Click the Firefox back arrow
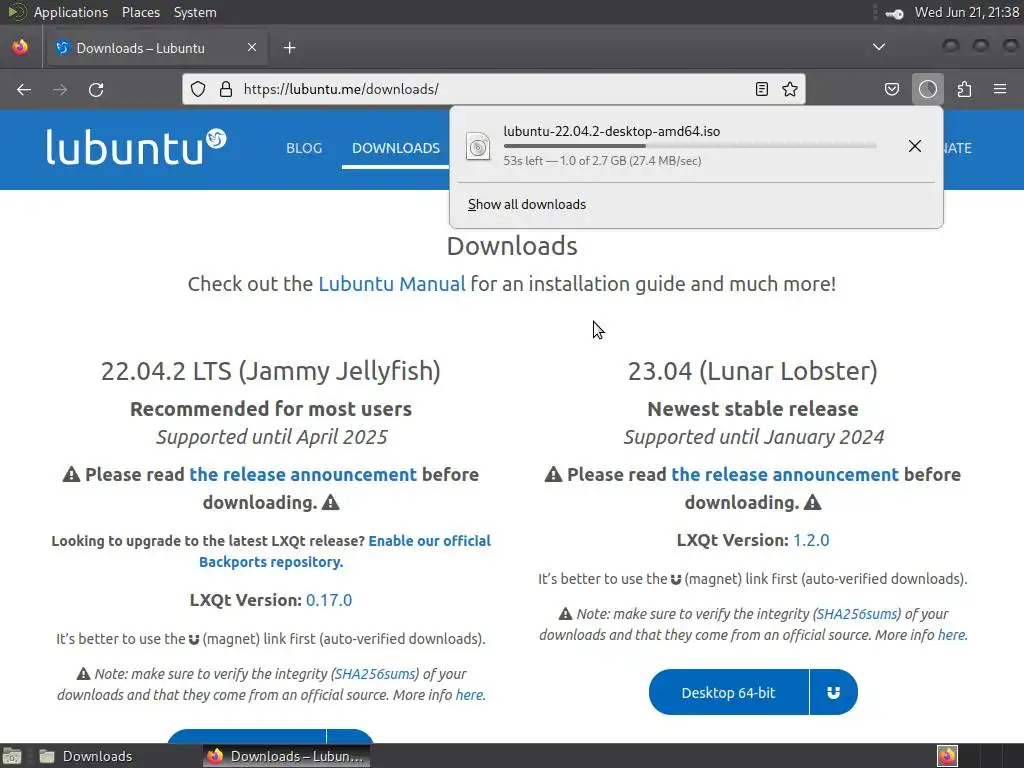This screenshot has height=768, width=1024. (x=24, y=89)
